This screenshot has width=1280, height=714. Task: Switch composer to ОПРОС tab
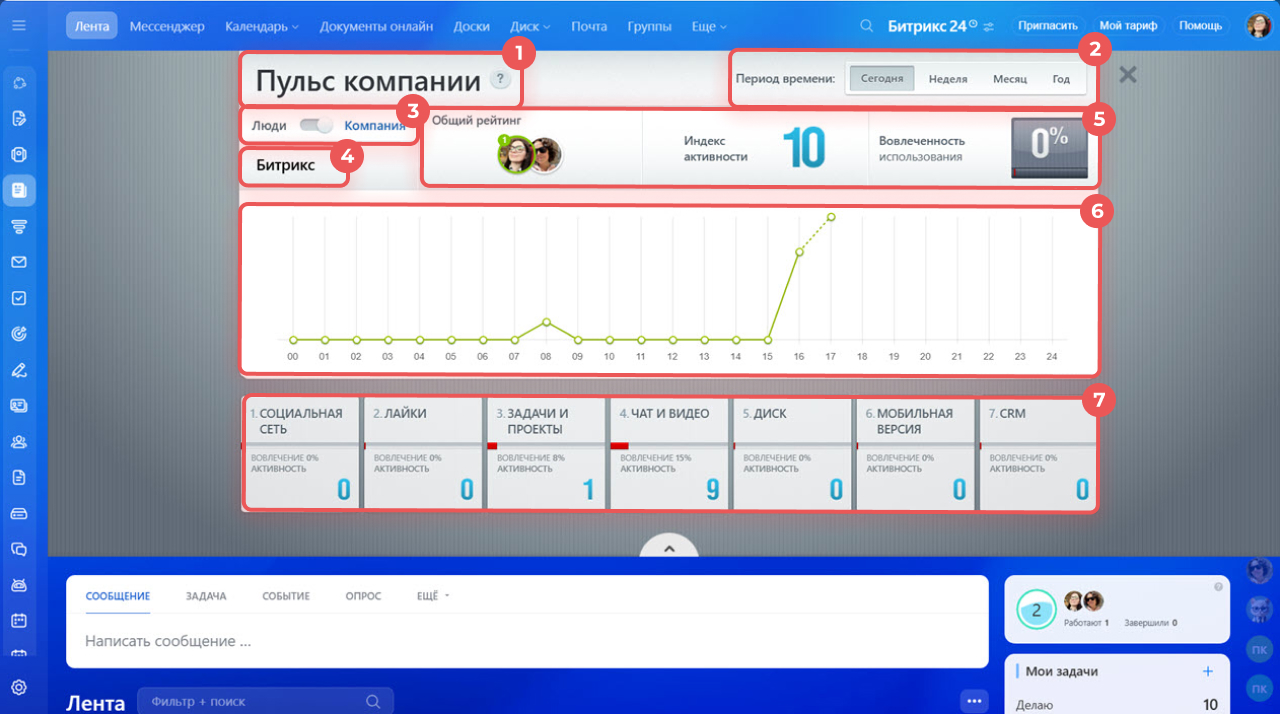pos(363,596)
